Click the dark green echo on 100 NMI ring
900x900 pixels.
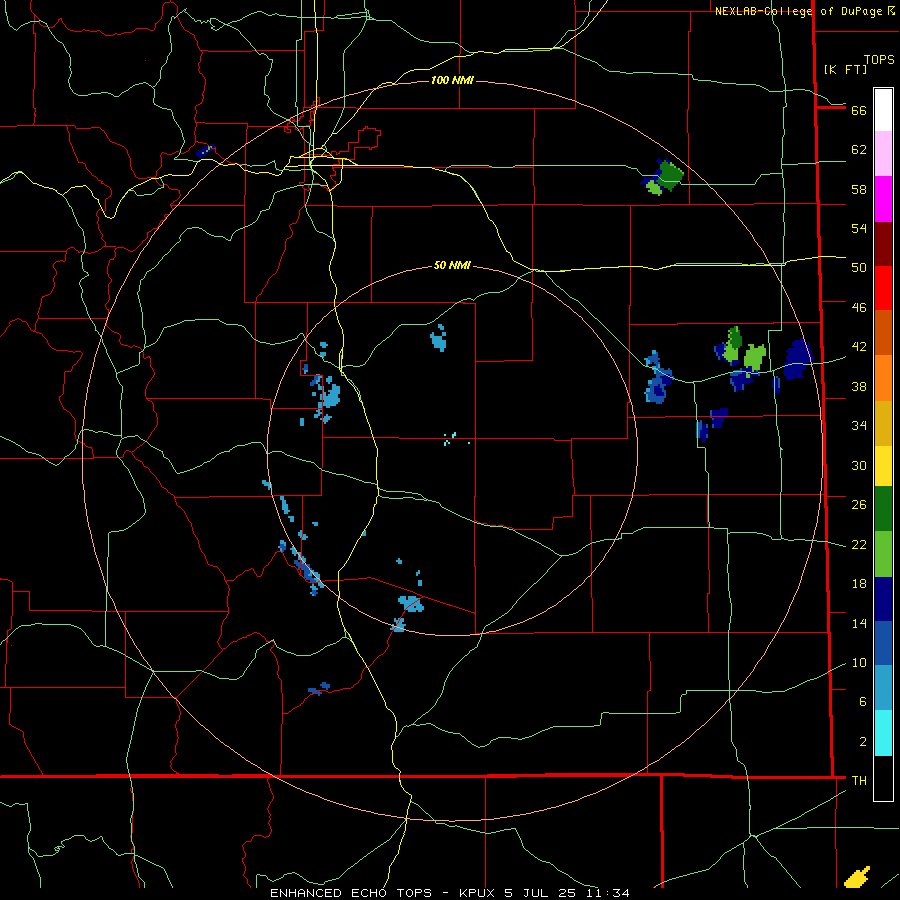pos(670,175)
